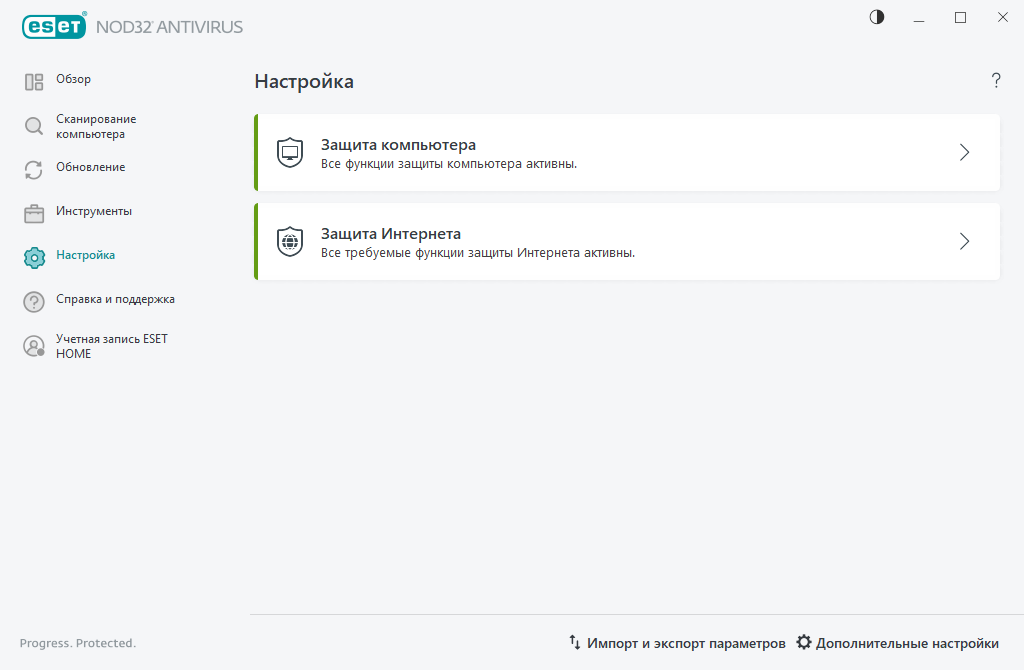Click the monitor shield icon for Защита компьютера
The height and width of the screenshot is (670, 1024).
coord(289,152)
